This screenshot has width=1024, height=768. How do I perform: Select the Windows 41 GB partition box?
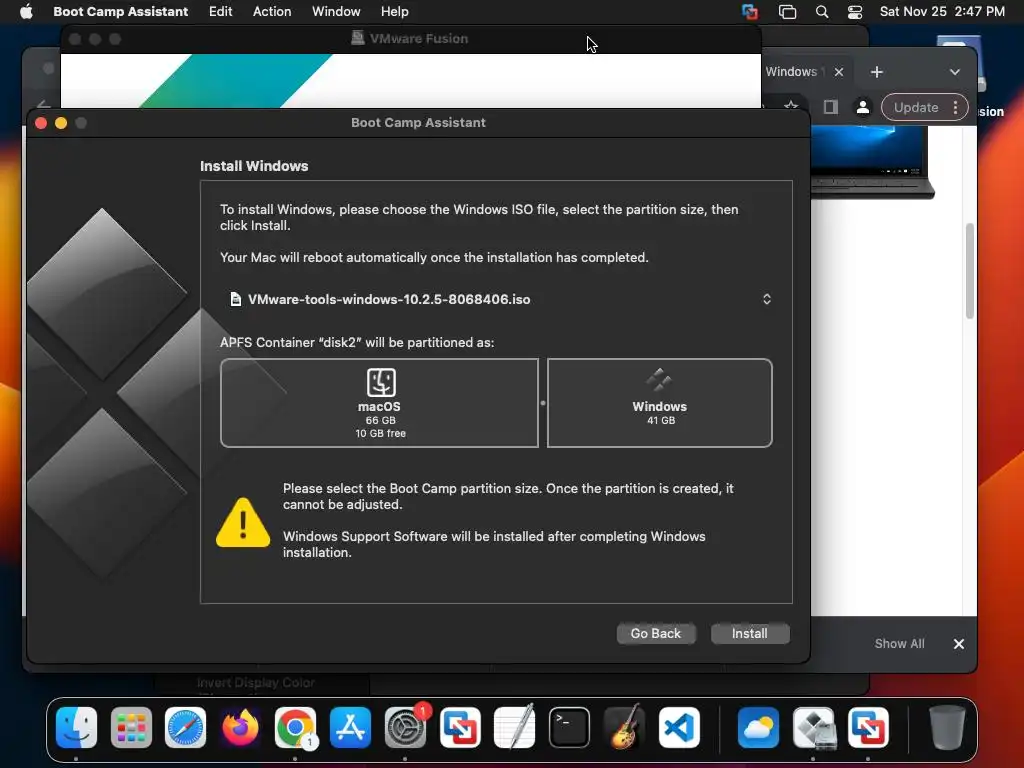tap(660, 403)
